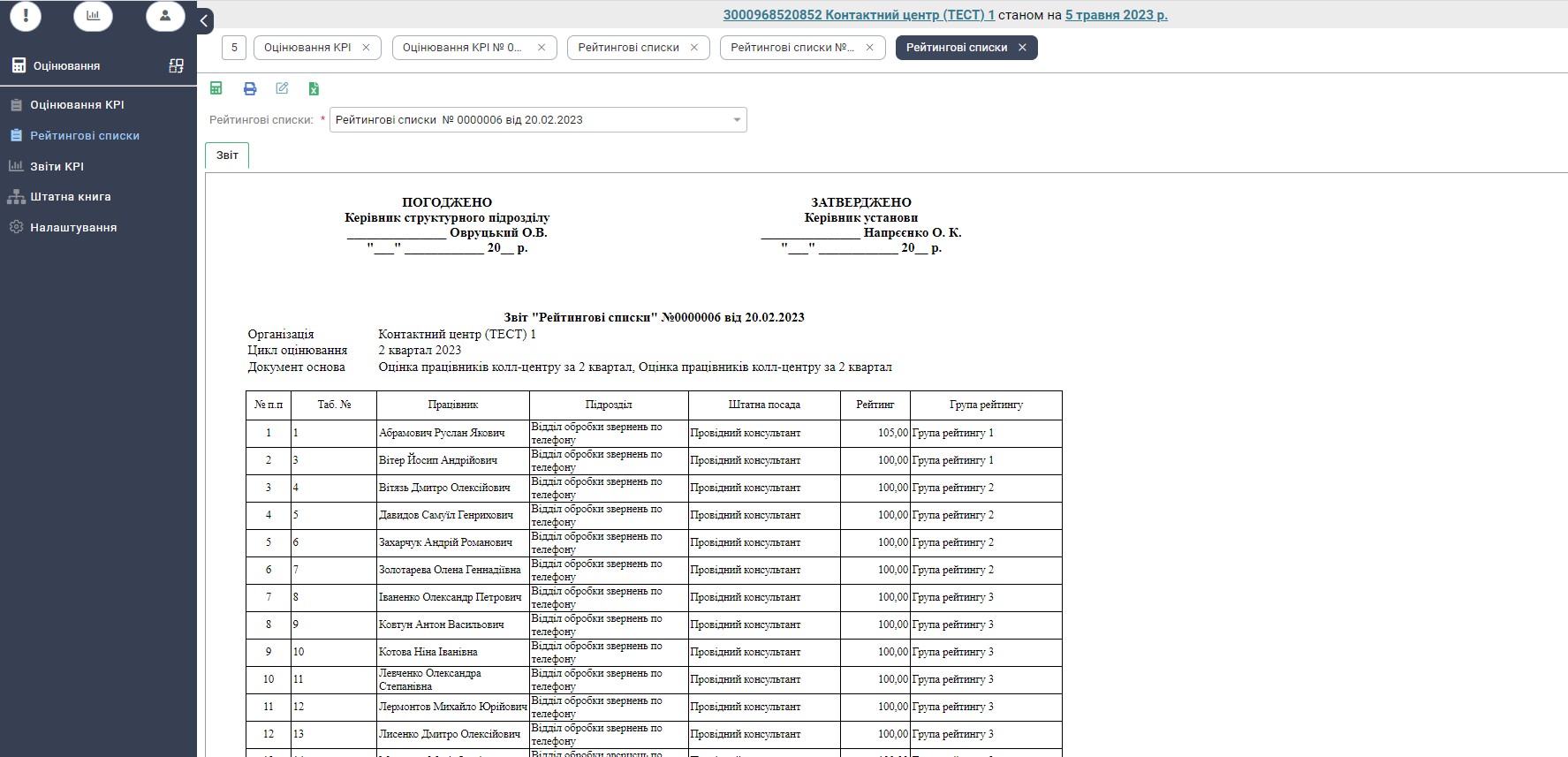Click the edit pencil toolbar icon
The height and width of the screenshot is (757, 1568).
click(282, 88)
